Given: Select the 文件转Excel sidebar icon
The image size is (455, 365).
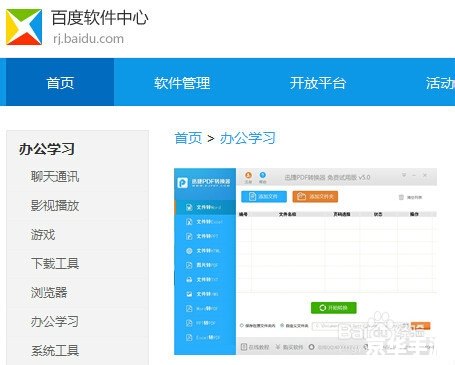Looking at the screenshot, I should pos(189,222).
